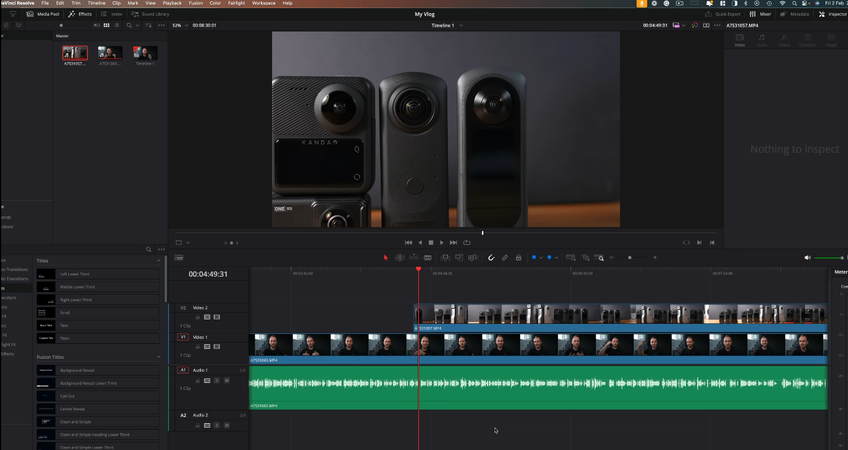Stop playback transport button
This screenshot has width=848, height=450.
click(x=431, y=243)
